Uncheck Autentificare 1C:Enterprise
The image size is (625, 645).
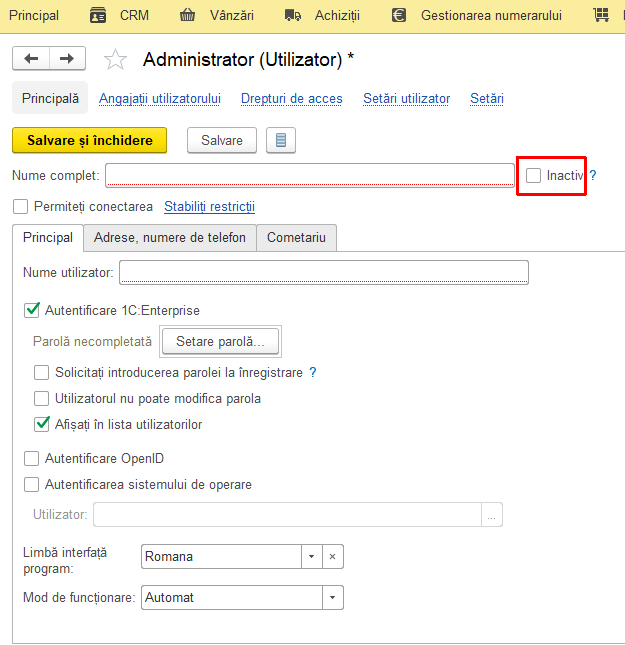point(32,310)
